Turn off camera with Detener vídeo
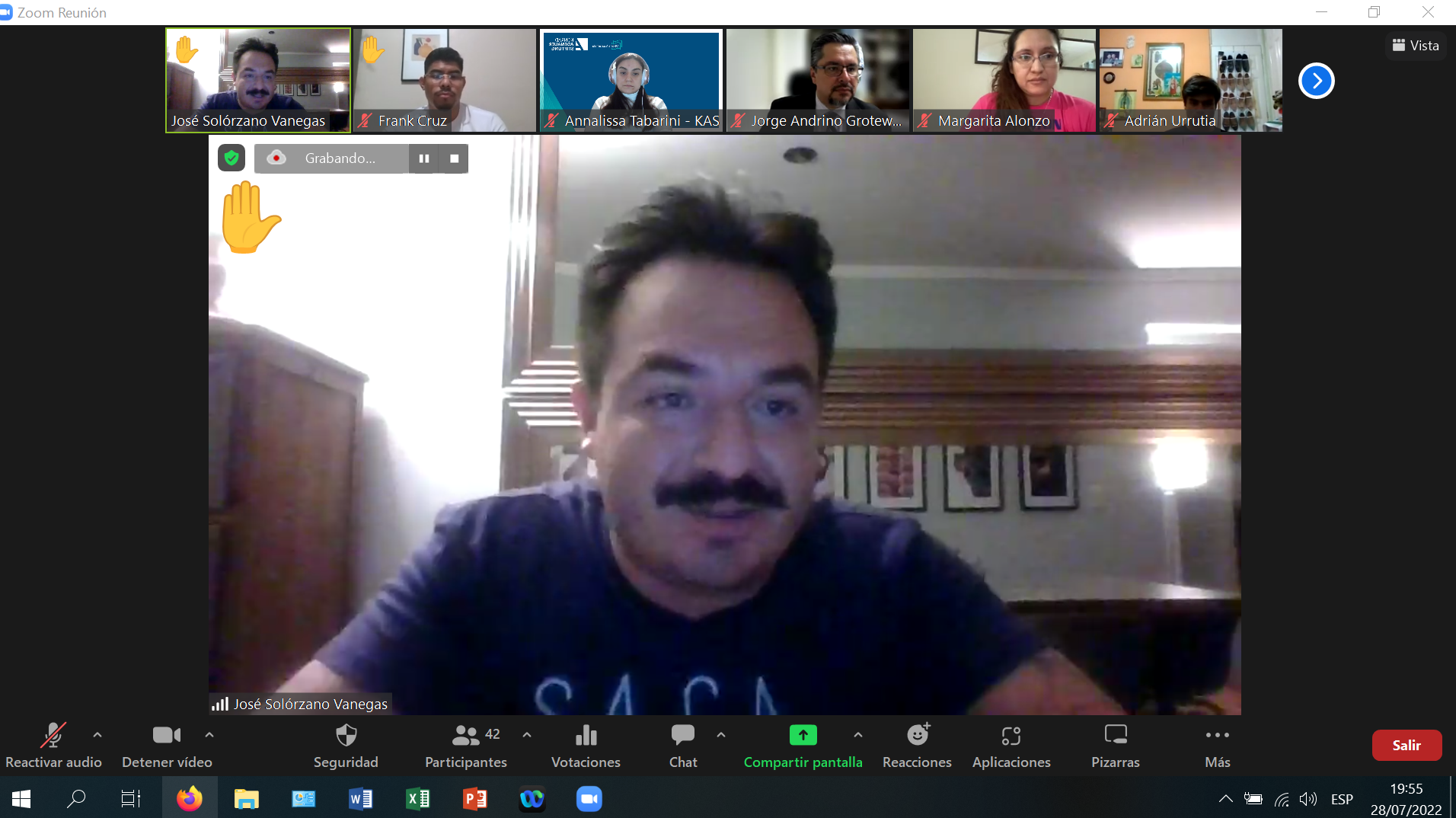The height and width of the screenshot is (818, 1456). [x=166, y=736]
